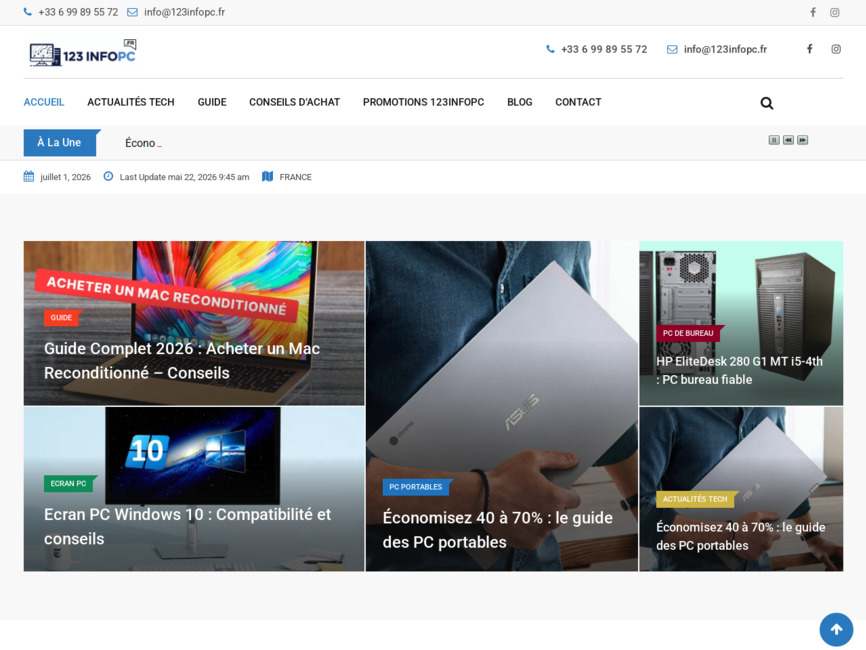Open the Guide menu item

click(x=212, y=102)
